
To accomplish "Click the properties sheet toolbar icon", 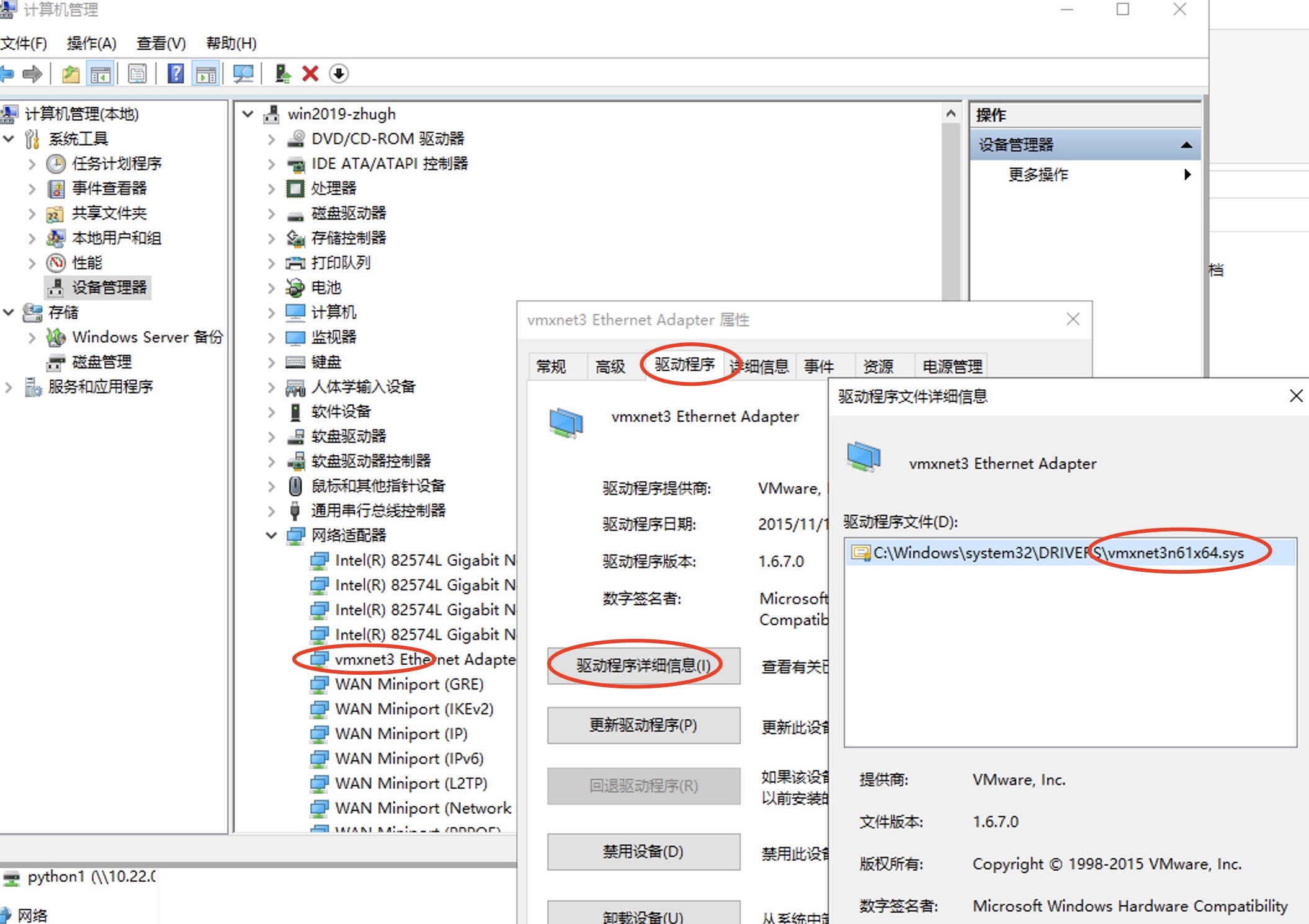I will (137, 74).
